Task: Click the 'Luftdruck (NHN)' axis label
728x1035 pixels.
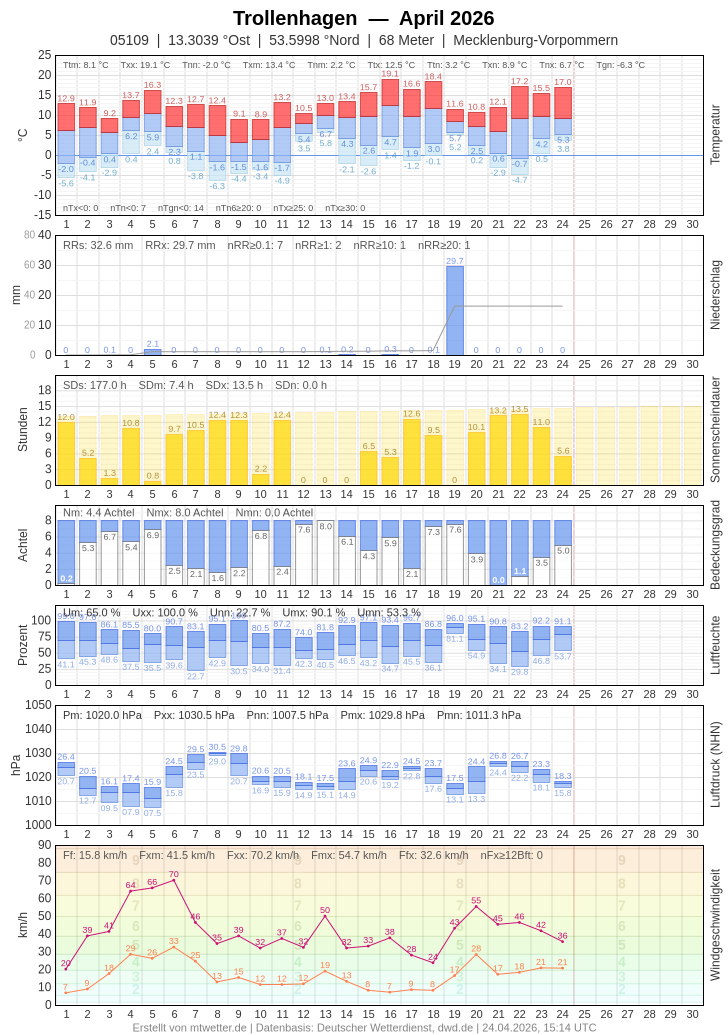Action: [x=715, y=764]
